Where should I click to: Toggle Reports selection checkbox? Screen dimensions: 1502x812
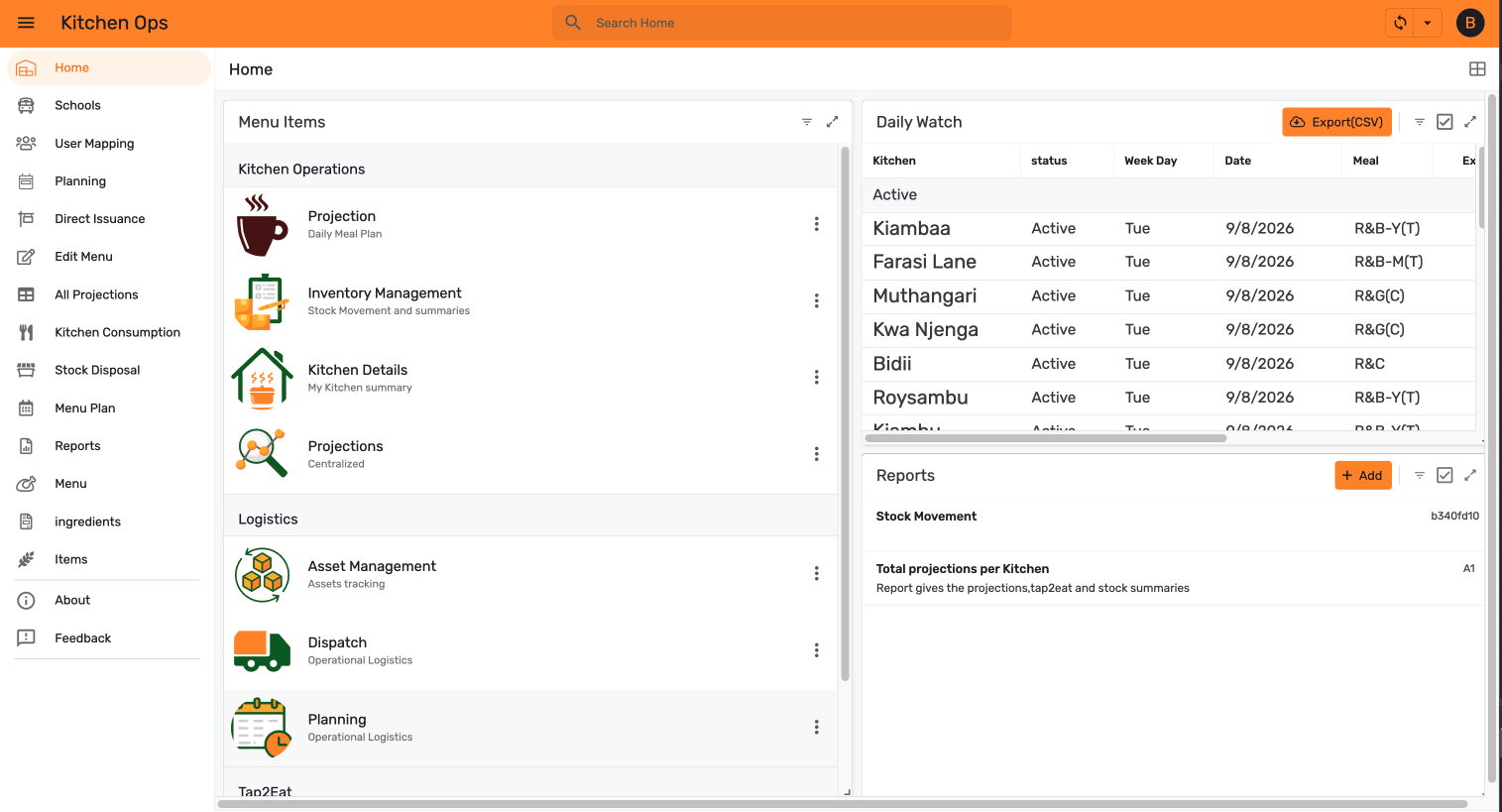pyautogui.click(x=1444, y=475)
